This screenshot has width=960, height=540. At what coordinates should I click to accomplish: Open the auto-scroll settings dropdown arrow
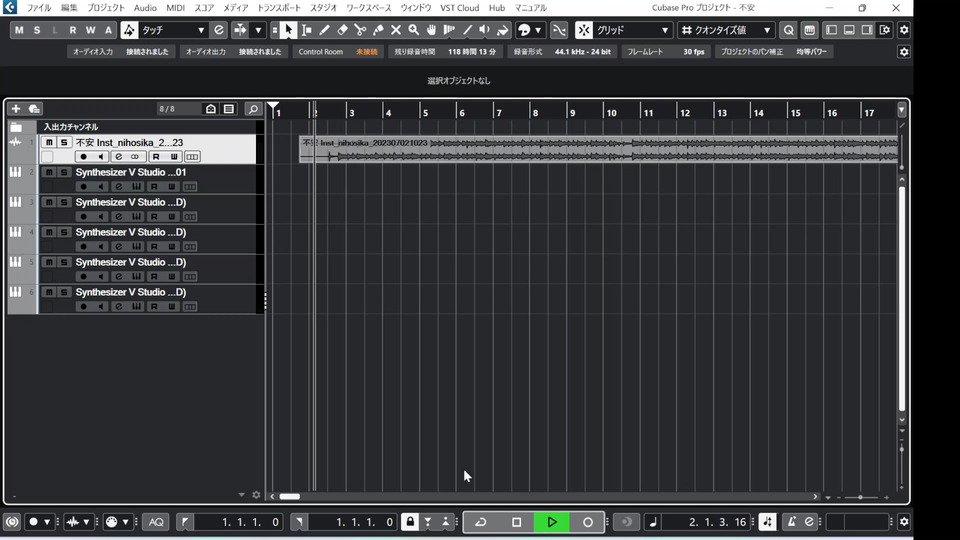(x=258, y=30)
